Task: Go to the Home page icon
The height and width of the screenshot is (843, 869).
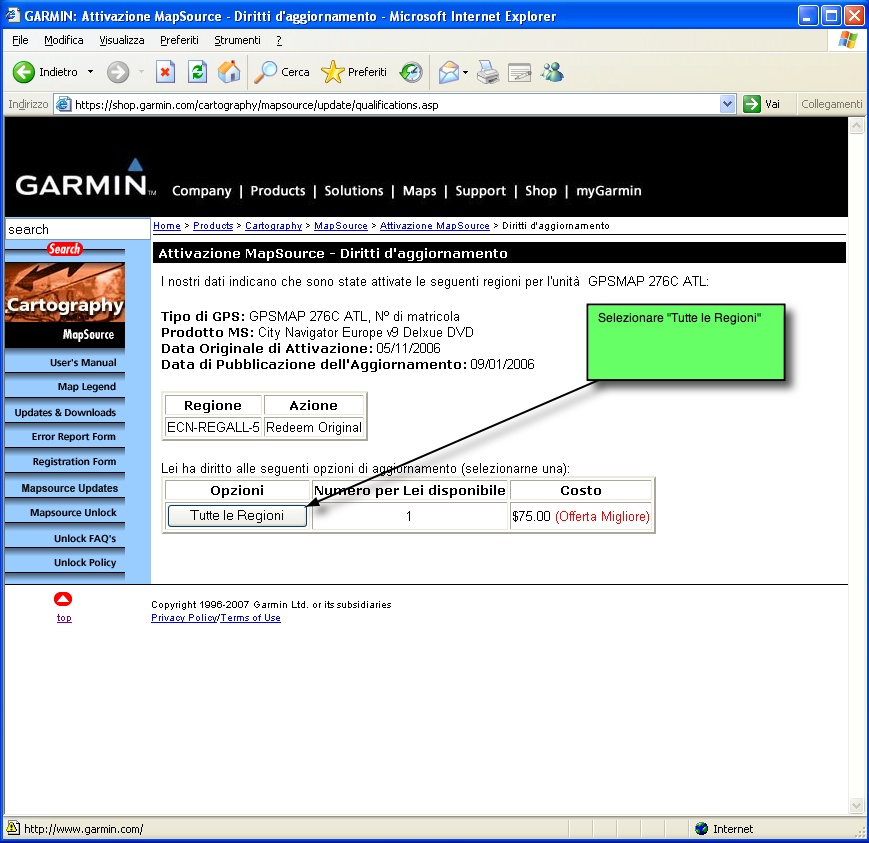Action: (x=229, y=72)
